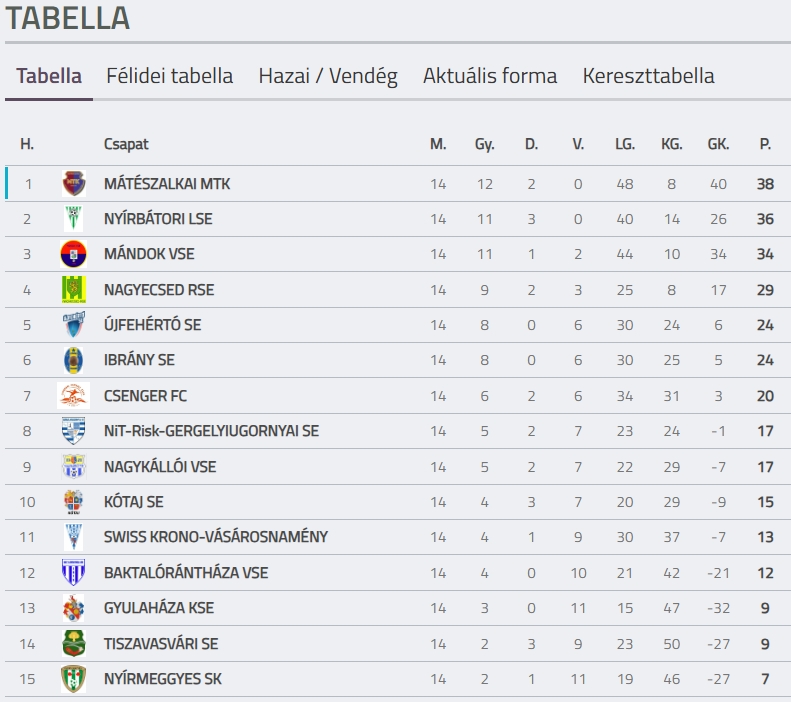The width and height of the screenshot is (791, 702).
Task: Select the Kereszttabella tab
Action: coord(648,76)
